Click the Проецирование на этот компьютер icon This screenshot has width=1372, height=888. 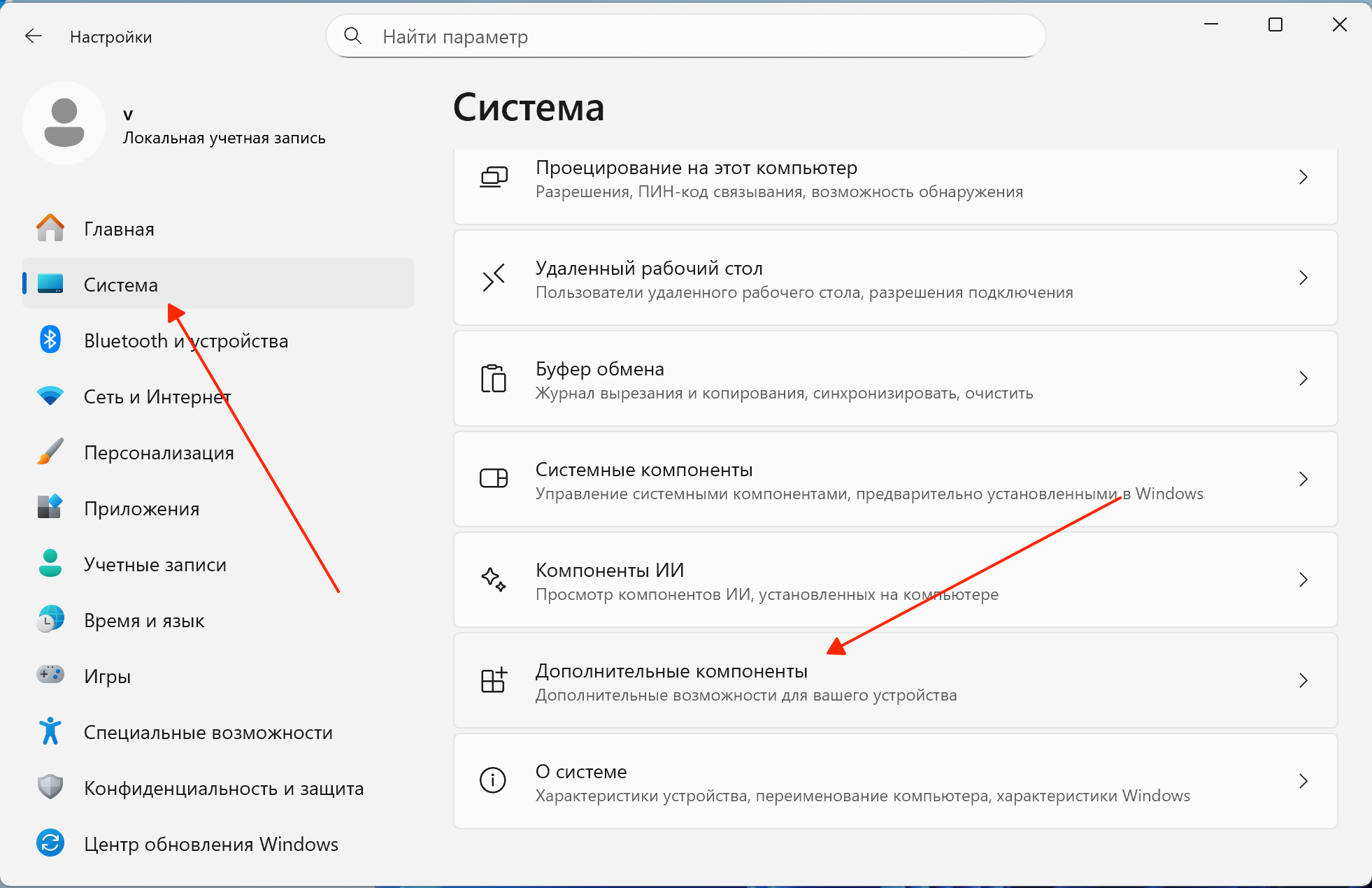pos(494,177)
